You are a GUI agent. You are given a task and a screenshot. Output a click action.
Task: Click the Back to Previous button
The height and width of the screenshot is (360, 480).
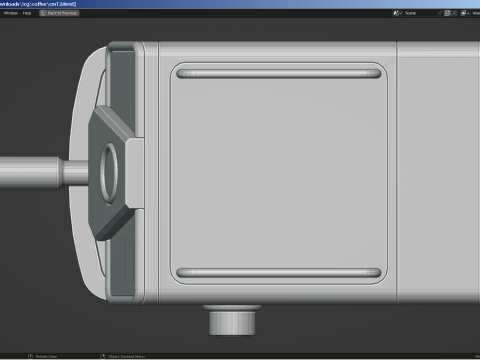59,13
